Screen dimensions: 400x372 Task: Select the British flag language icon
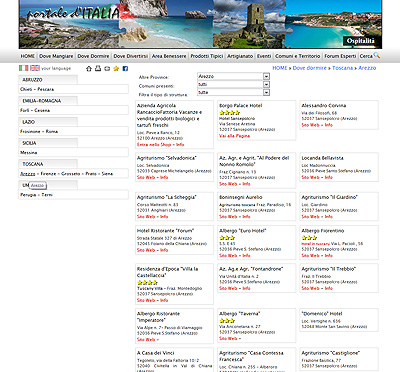pos(35,68)
